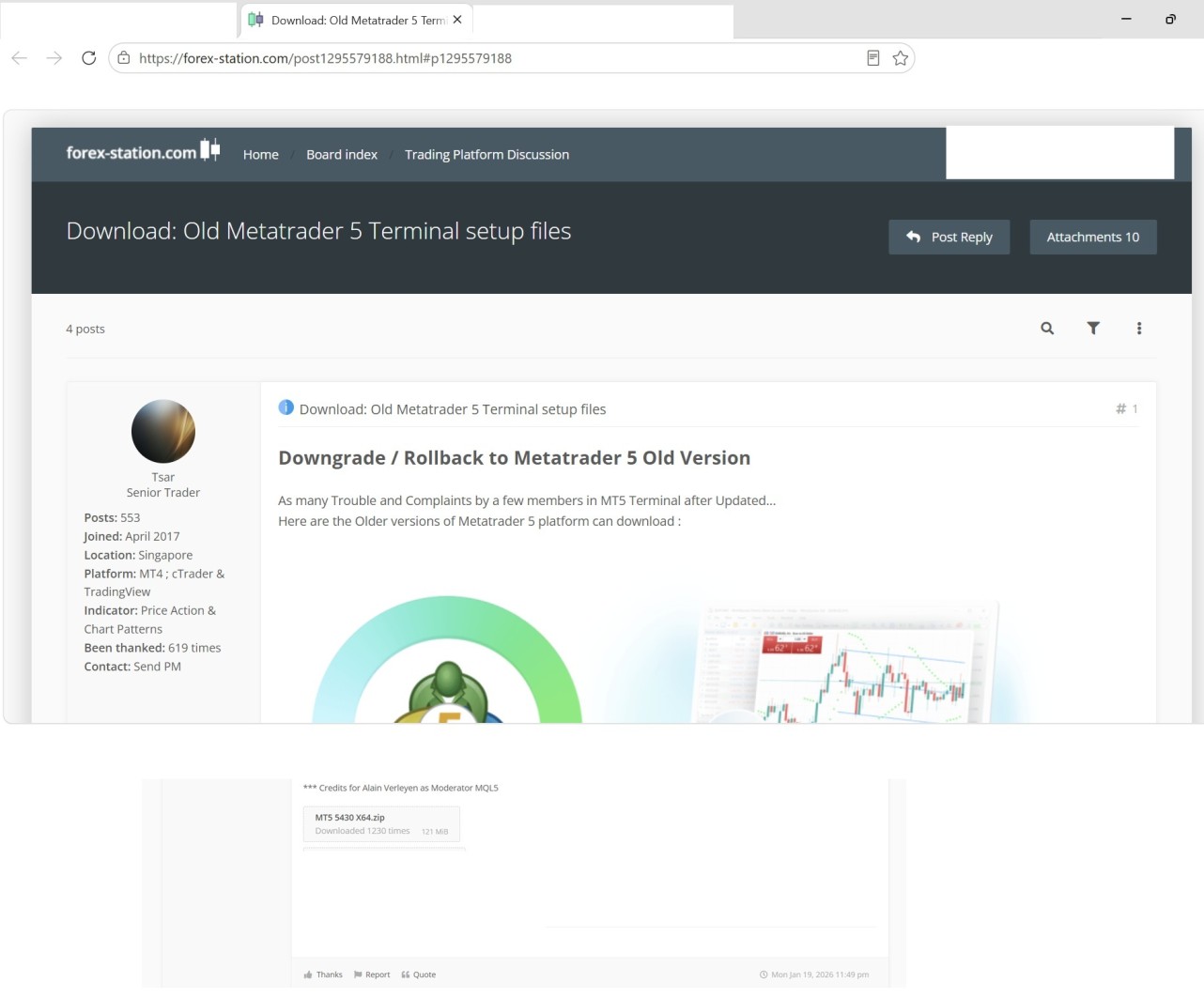Bookmark this page with the star icon
The width and height of the screenshot is (1204, 998).
[x=901, y=58]
